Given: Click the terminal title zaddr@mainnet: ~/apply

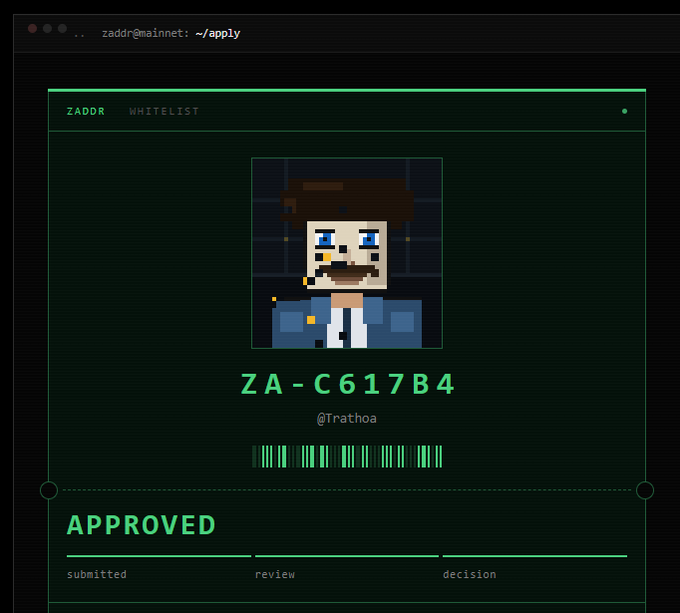Looking at the screenshot, I should tap(171, 33).
